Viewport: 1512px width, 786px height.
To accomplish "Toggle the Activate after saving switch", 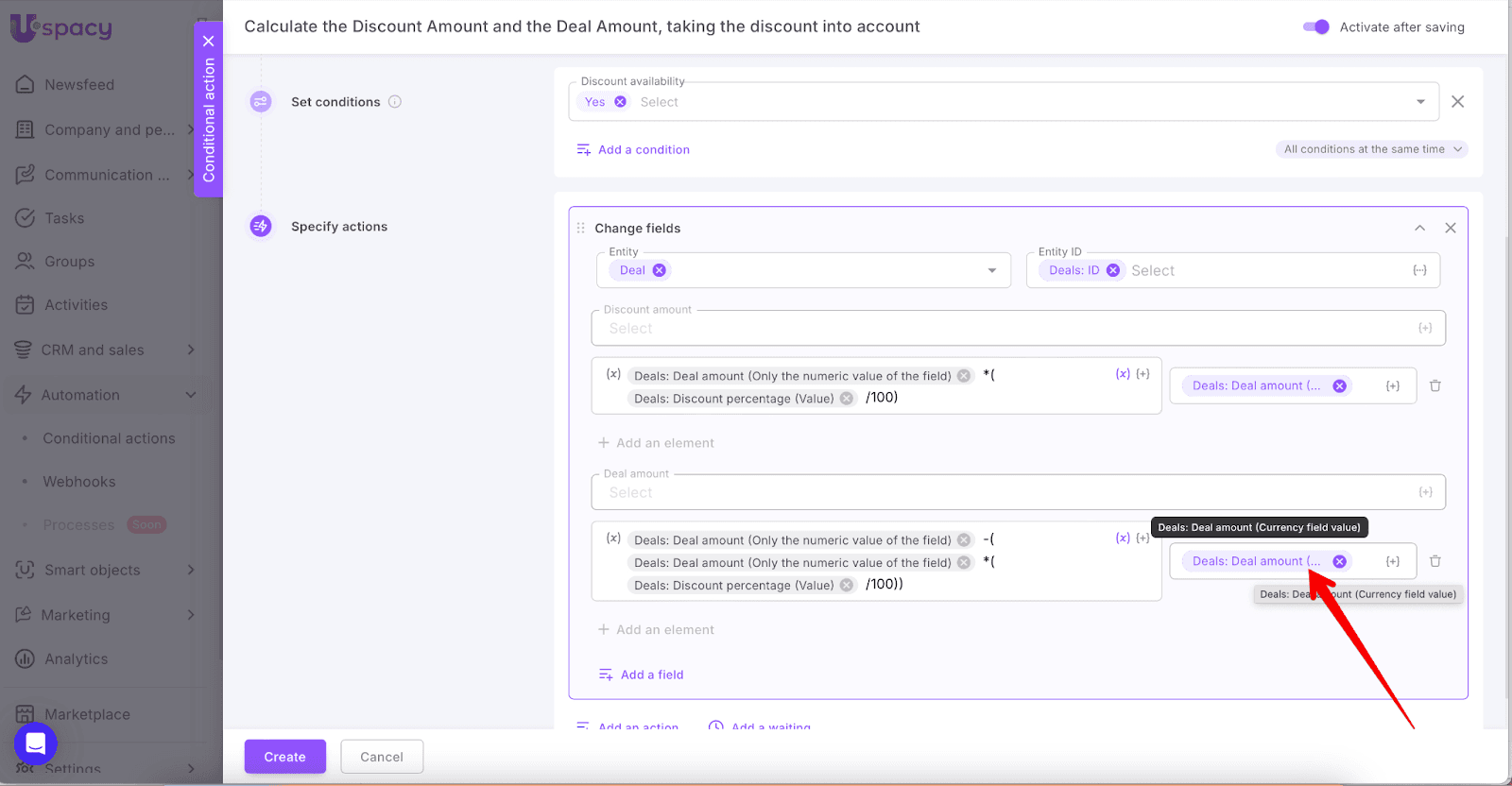I will 1315,26.
